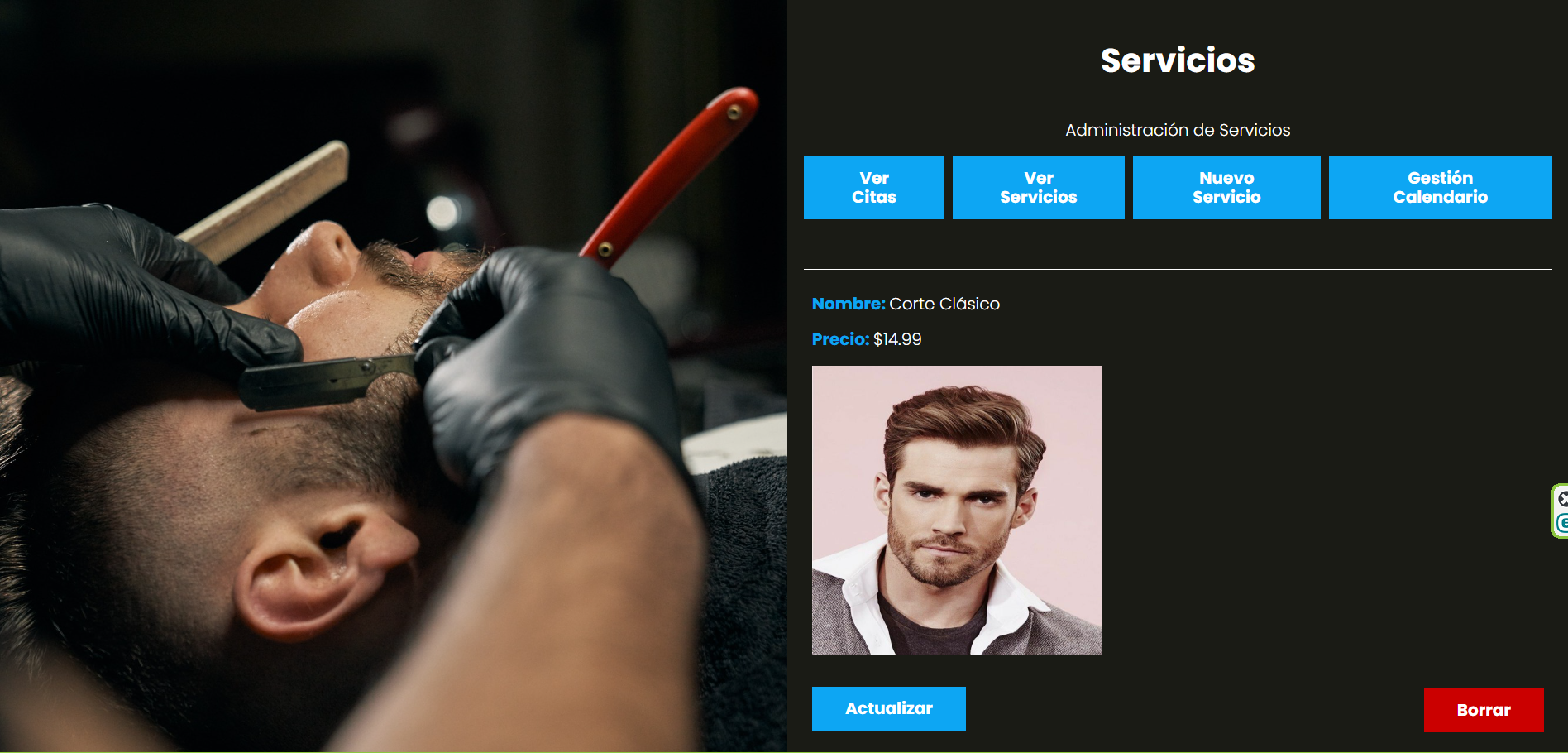Delete service with red Borrar button

pyautogui.click(x=1484, y=710)
